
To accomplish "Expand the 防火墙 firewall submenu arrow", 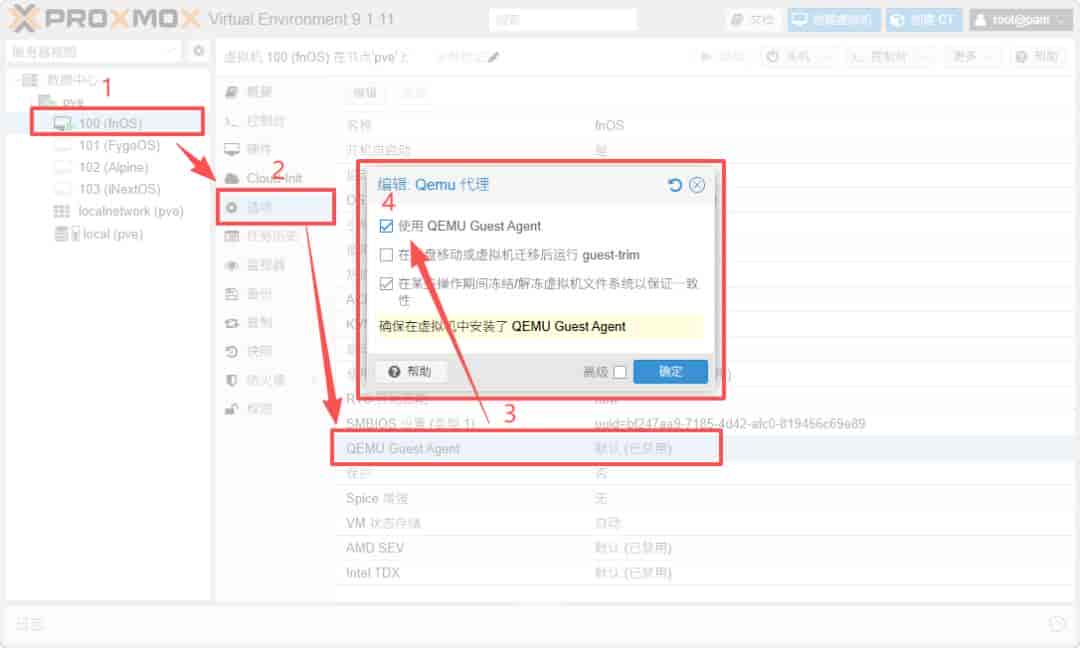I will (x=316, y=380).
